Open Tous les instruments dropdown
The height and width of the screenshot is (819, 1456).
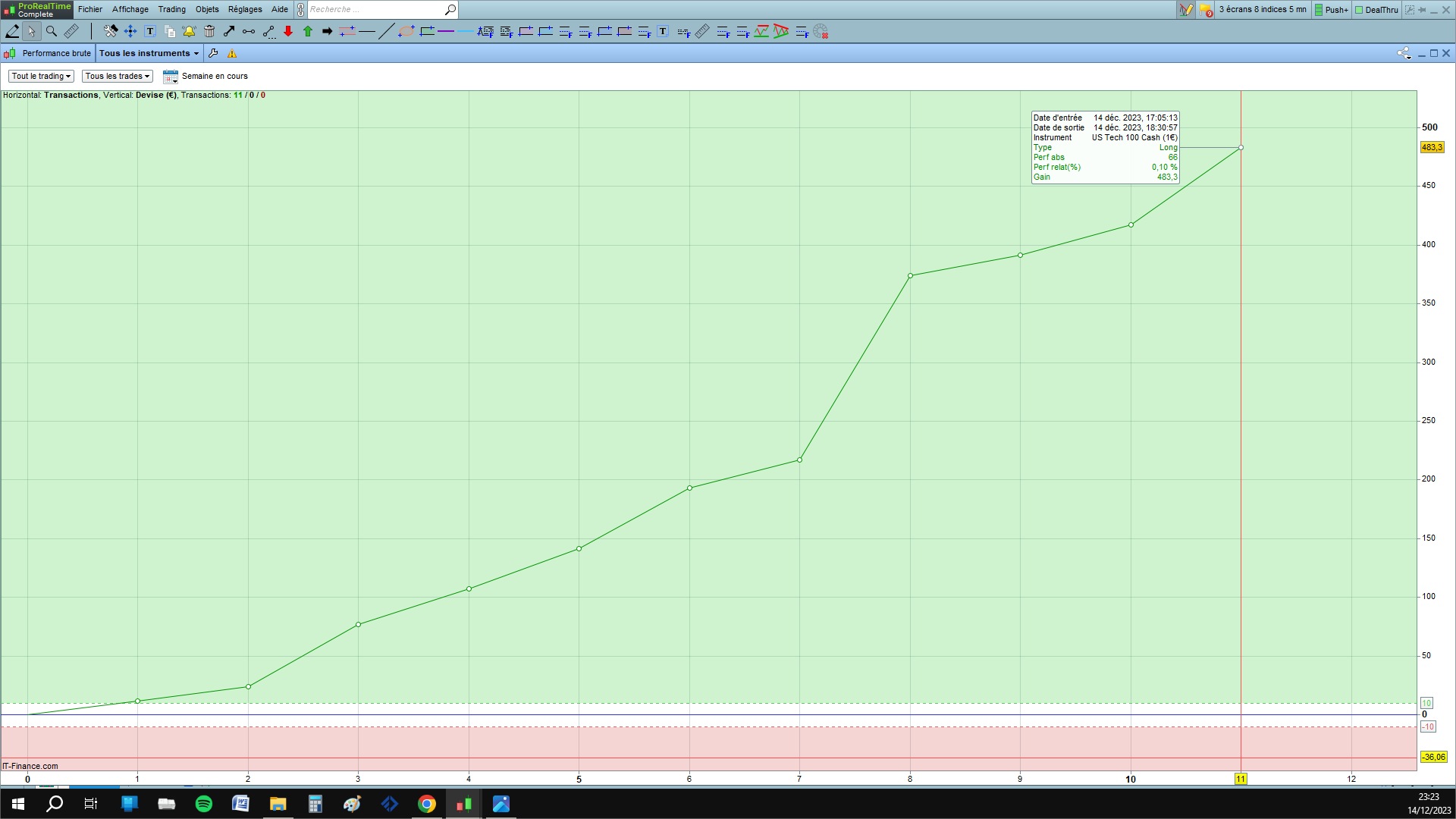click(149, 53)
